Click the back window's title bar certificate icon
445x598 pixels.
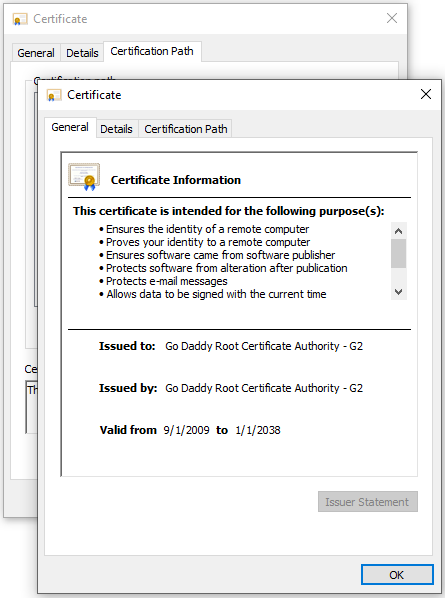tap(20, 19)
